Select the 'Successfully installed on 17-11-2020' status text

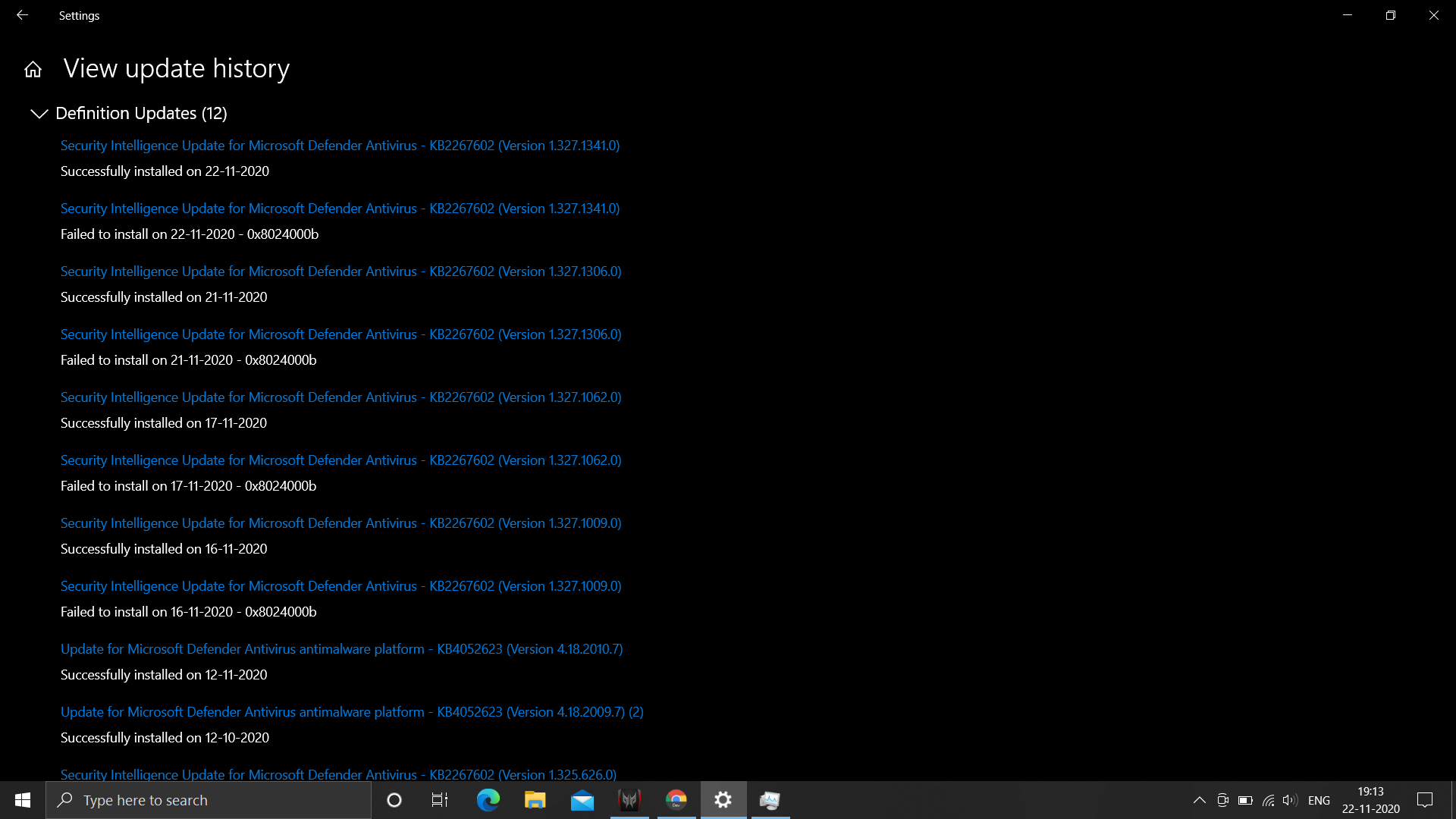pyautogui.click(x=164, y=423)
